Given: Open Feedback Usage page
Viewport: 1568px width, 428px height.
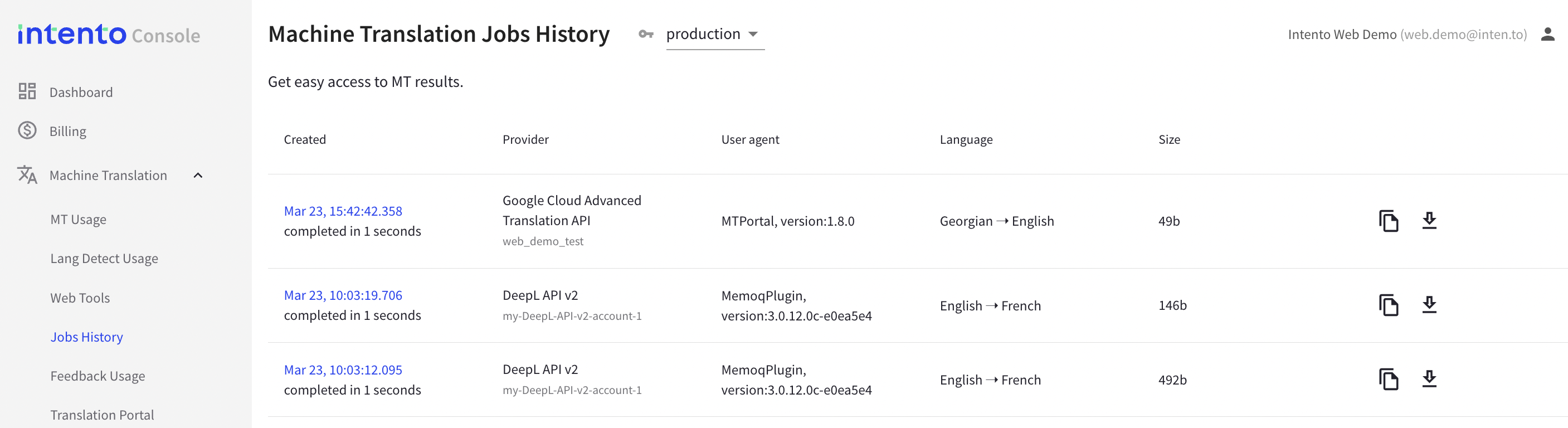Looking at the screenshot, I should pos(98,376).
